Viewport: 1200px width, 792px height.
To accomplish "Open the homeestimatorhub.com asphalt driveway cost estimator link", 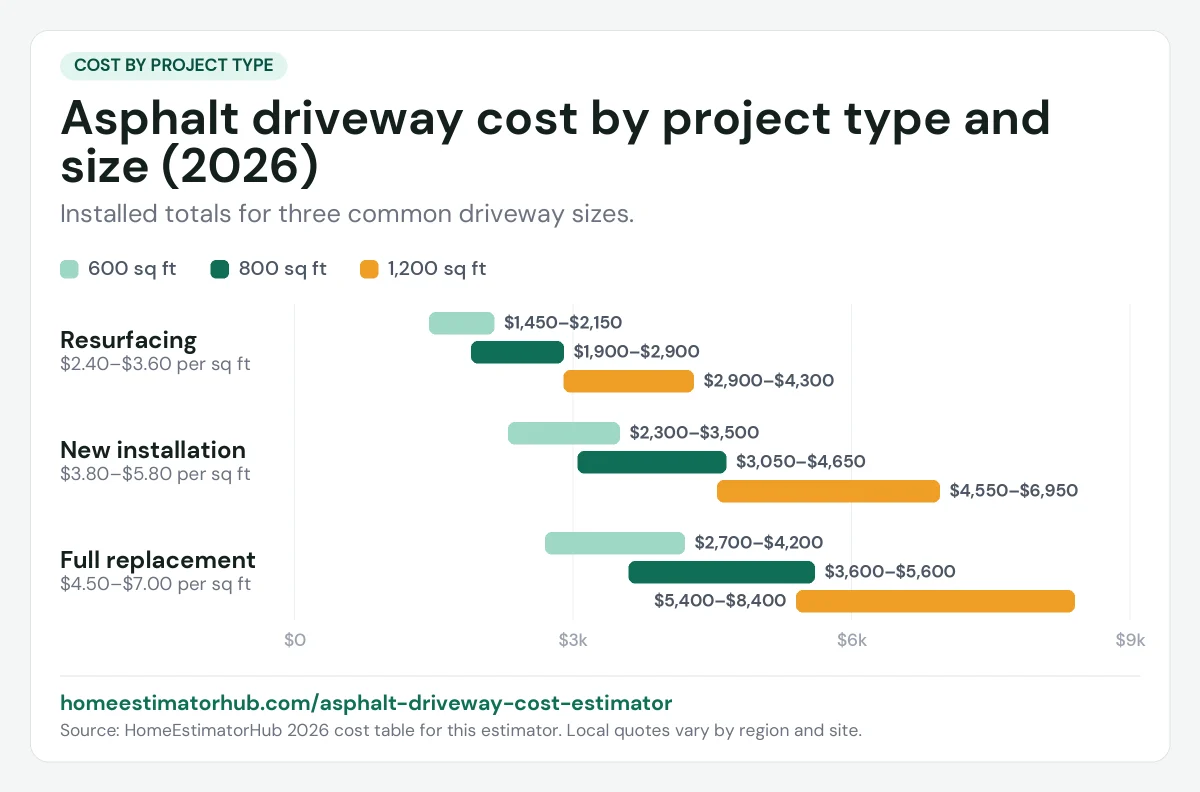I will pos(366,702).
